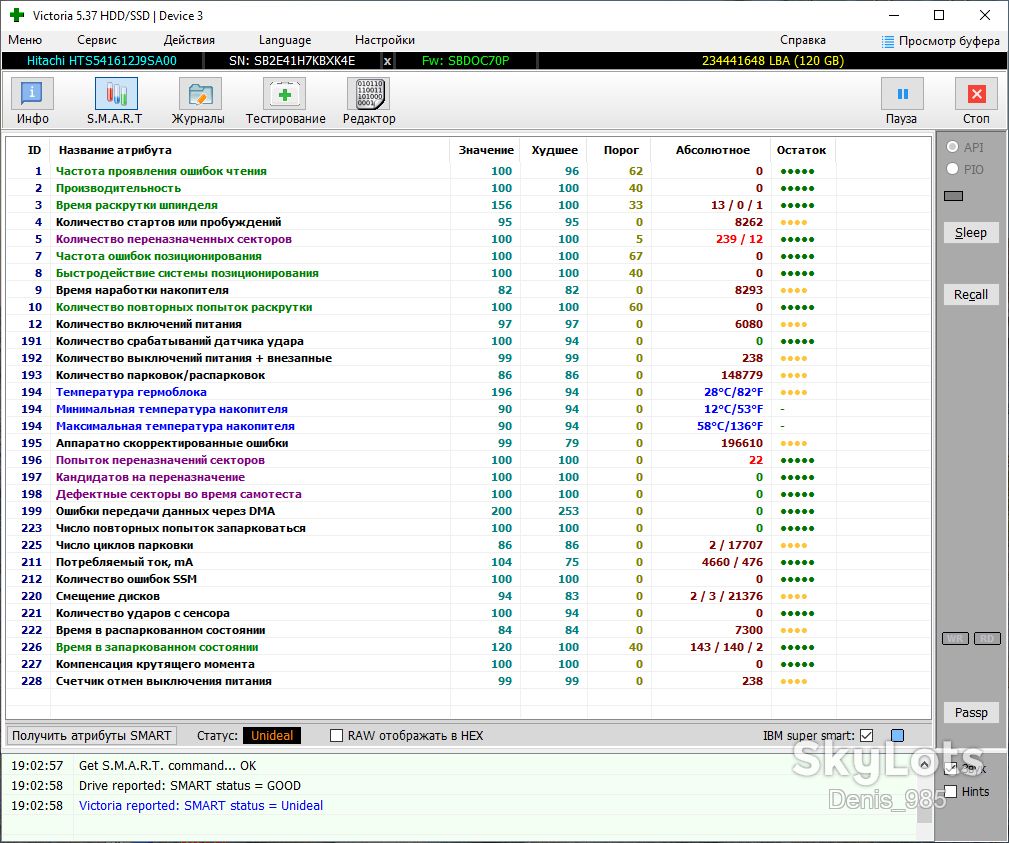The image size is (1009, 843).
Task: Select the S.M.A.R.T toolbar icon
Action: (x=116, y=94)
